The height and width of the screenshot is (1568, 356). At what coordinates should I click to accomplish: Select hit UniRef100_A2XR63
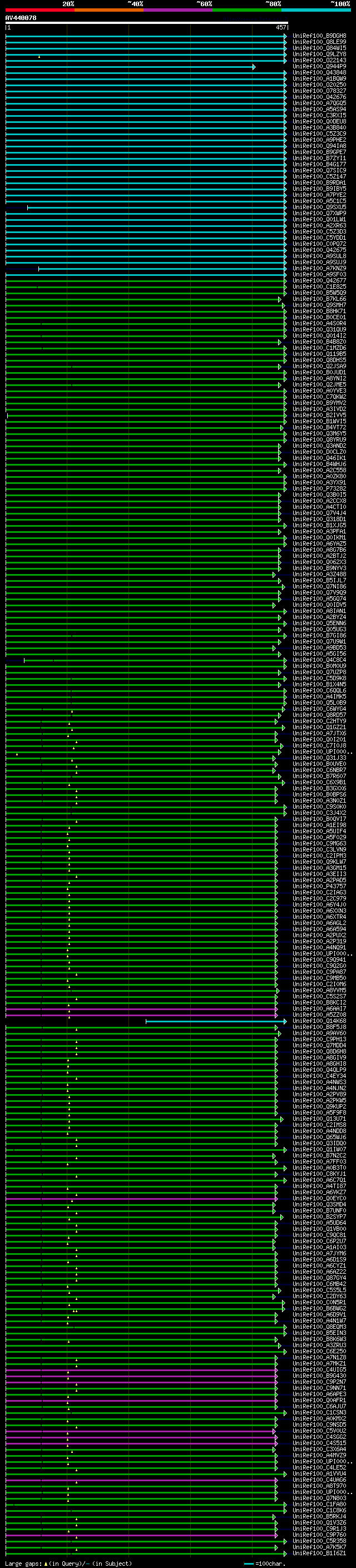pyautogui.click(x=319, y=225)
